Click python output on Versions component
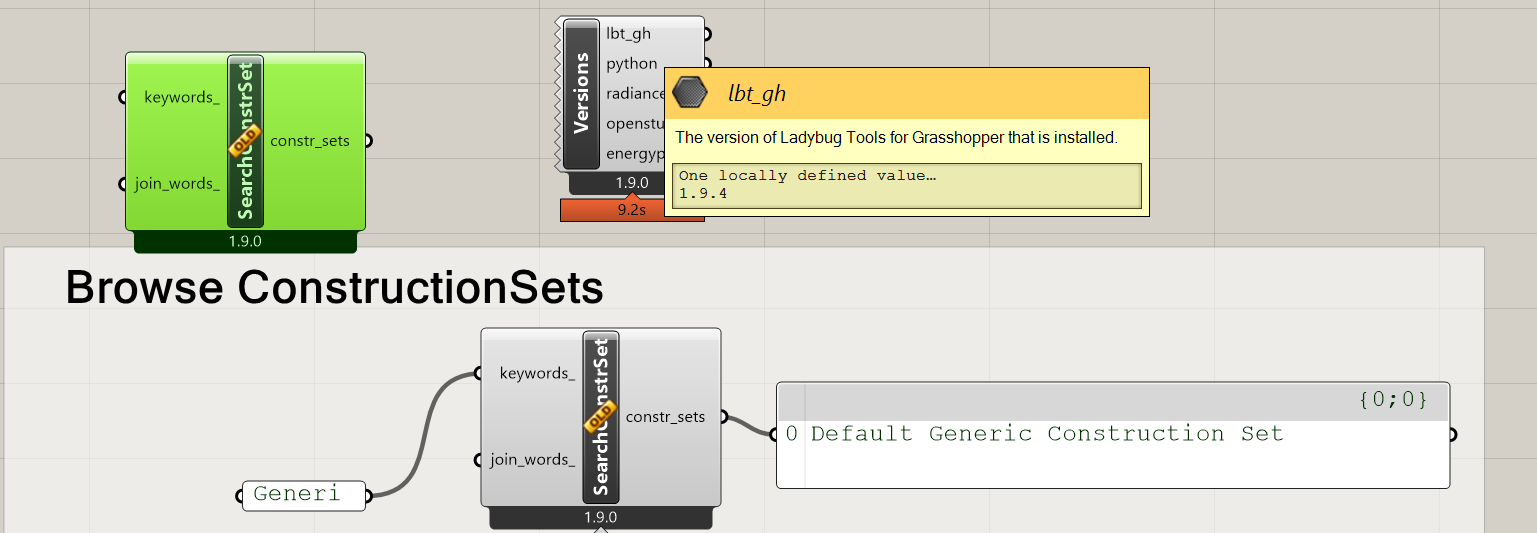Screen dimensions: 1537x533 (632, 63)
